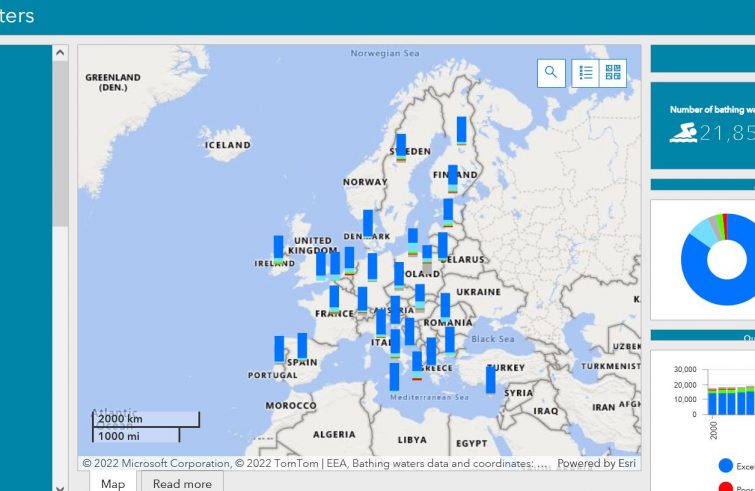Switch to the Map tab
The height and width of the screenshot is (491, 755).
113,483
